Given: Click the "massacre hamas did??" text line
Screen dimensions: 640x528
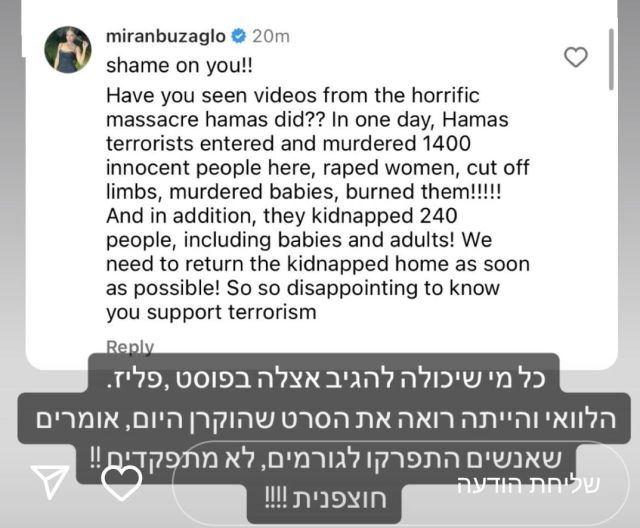Looking at the screenshot, I should pos(215,120).
